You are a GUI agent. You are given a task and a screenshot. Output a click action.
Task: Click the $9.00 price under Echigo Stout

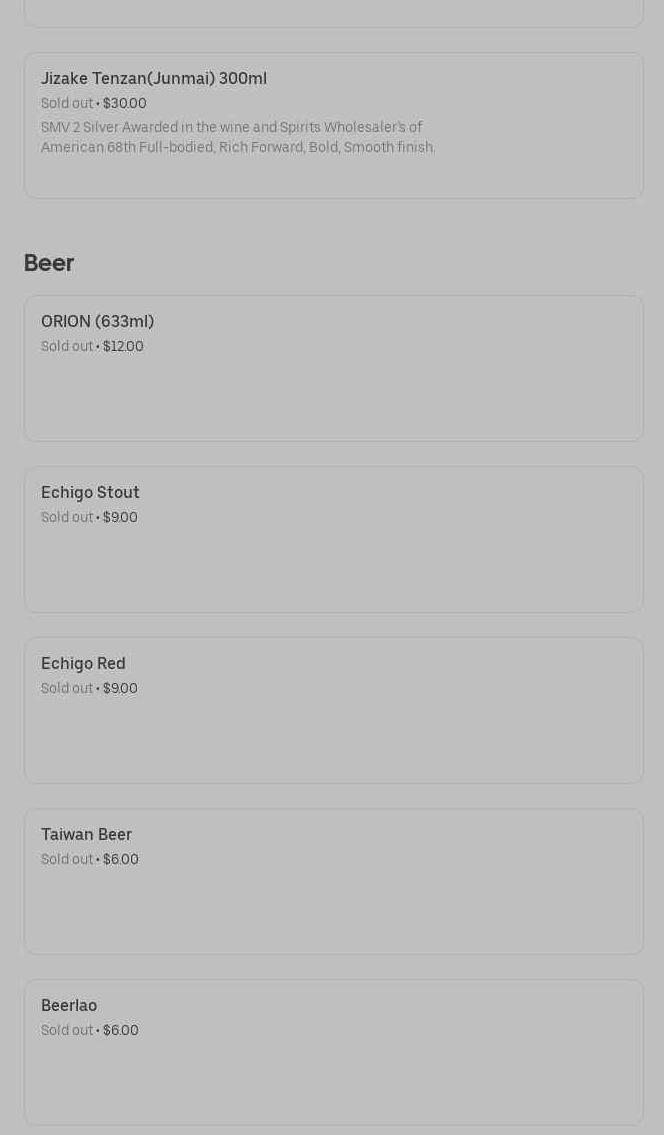point(120,518)
